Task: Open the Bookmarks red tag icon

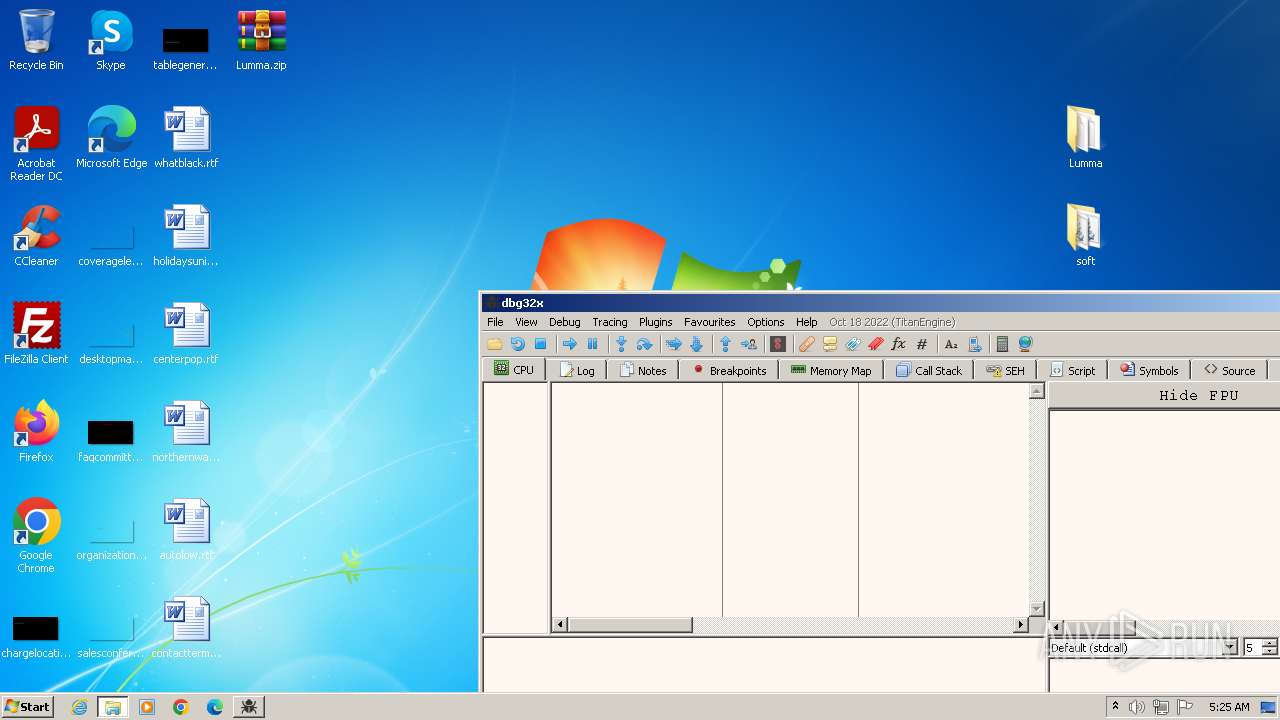Action: 875,344
